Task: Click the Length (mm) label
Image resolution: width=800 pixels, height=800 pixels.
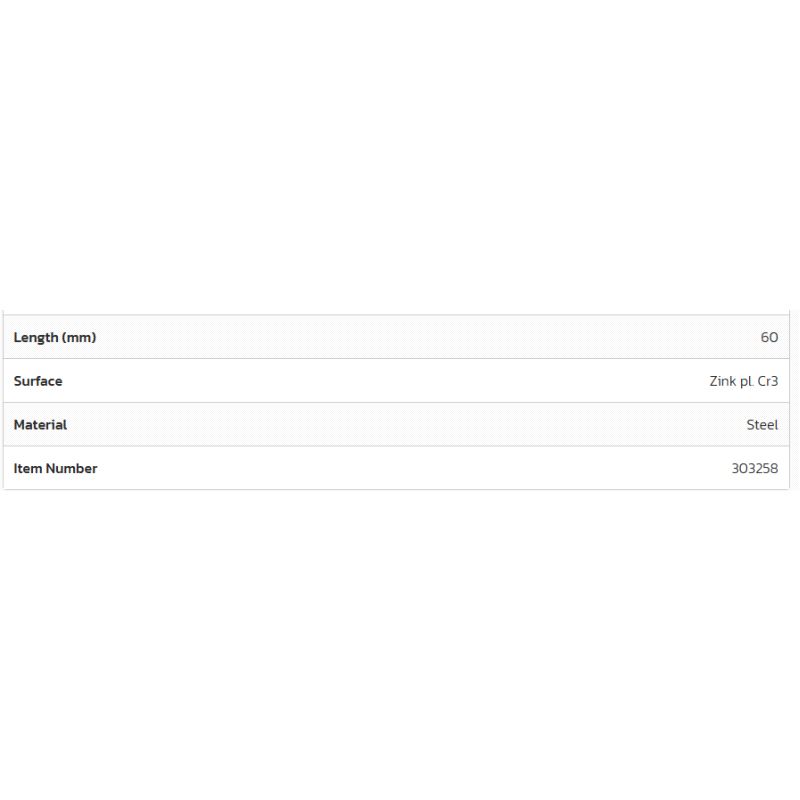Action: tap(55, 338)
